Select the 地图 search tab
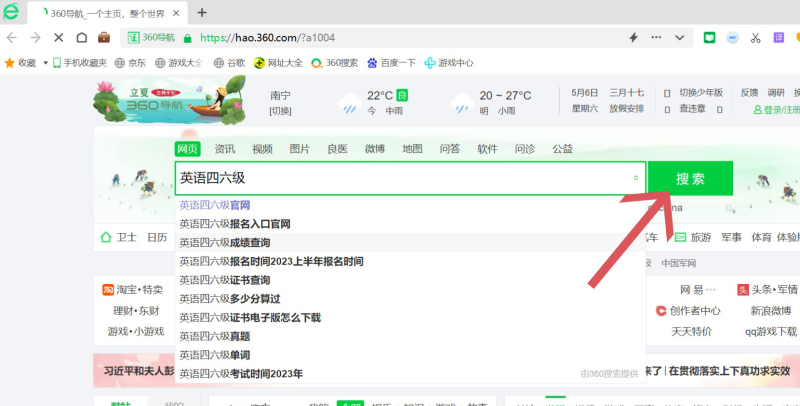 pos(412,149)
